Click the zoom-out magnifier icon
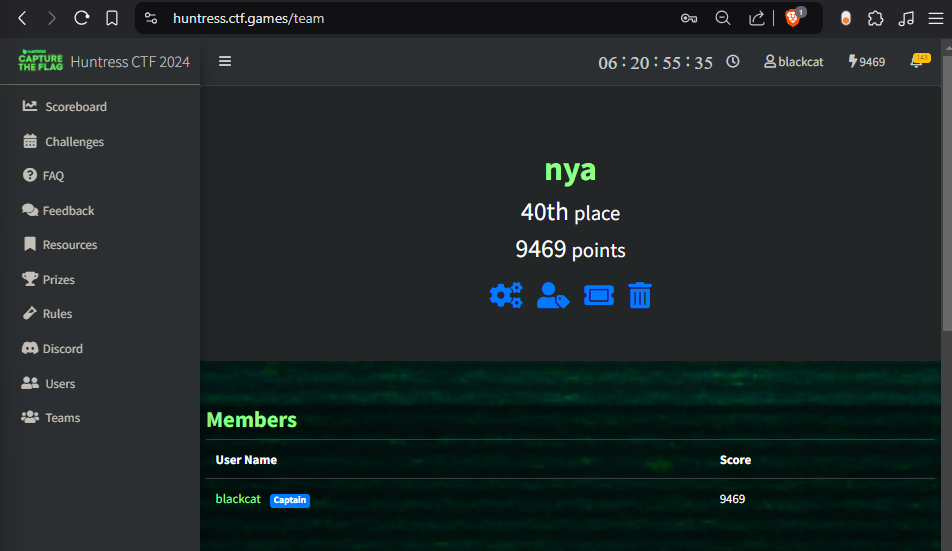Image resolution: width=952 pixels, height=551 pixels. [722, 18]
